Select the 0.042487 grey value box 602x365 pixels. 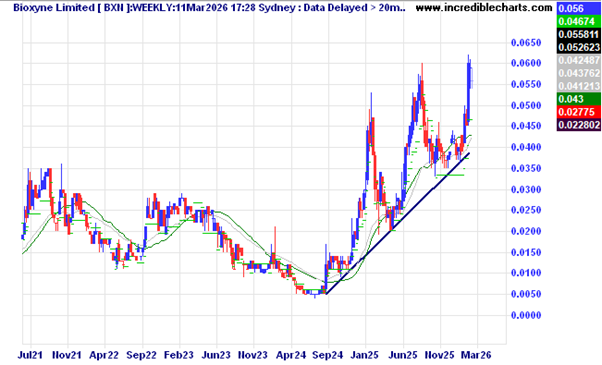pos(579,60)
